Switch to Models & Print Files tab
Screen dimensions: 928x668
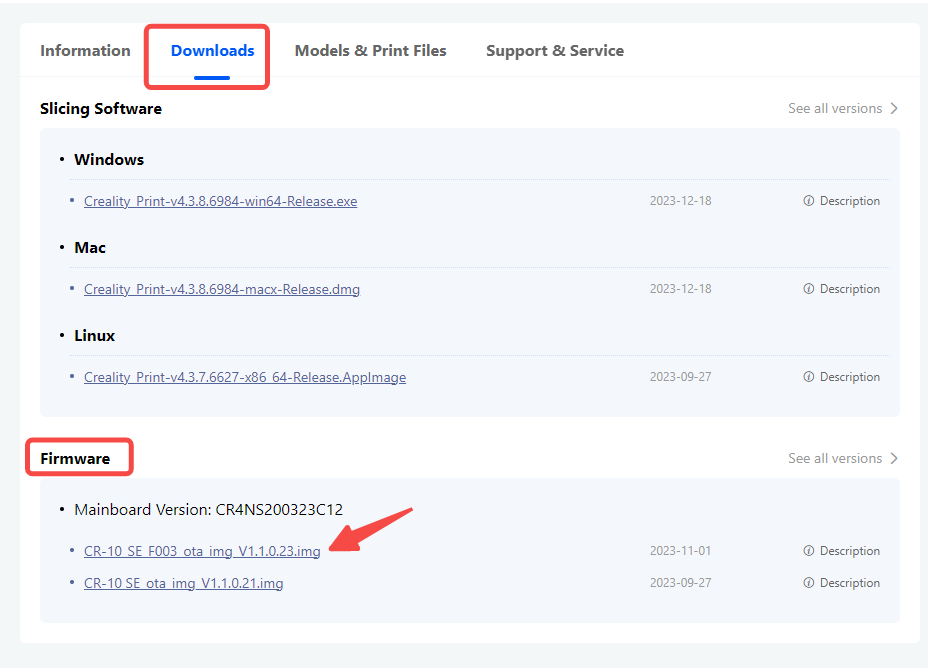pyautogui.click(x=370, y=51)
